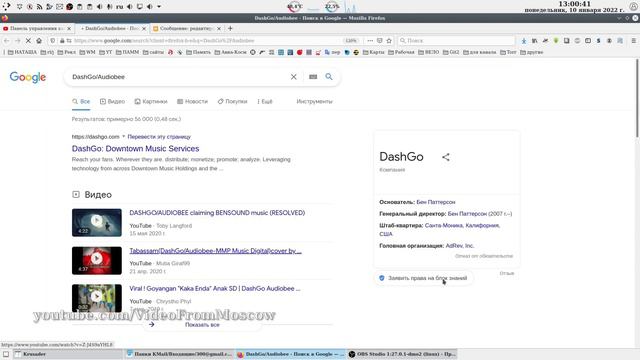Screen dimensions: 640x360
Task: Switch to OBS Studio in the taskbar
Action: click(402, 354)
